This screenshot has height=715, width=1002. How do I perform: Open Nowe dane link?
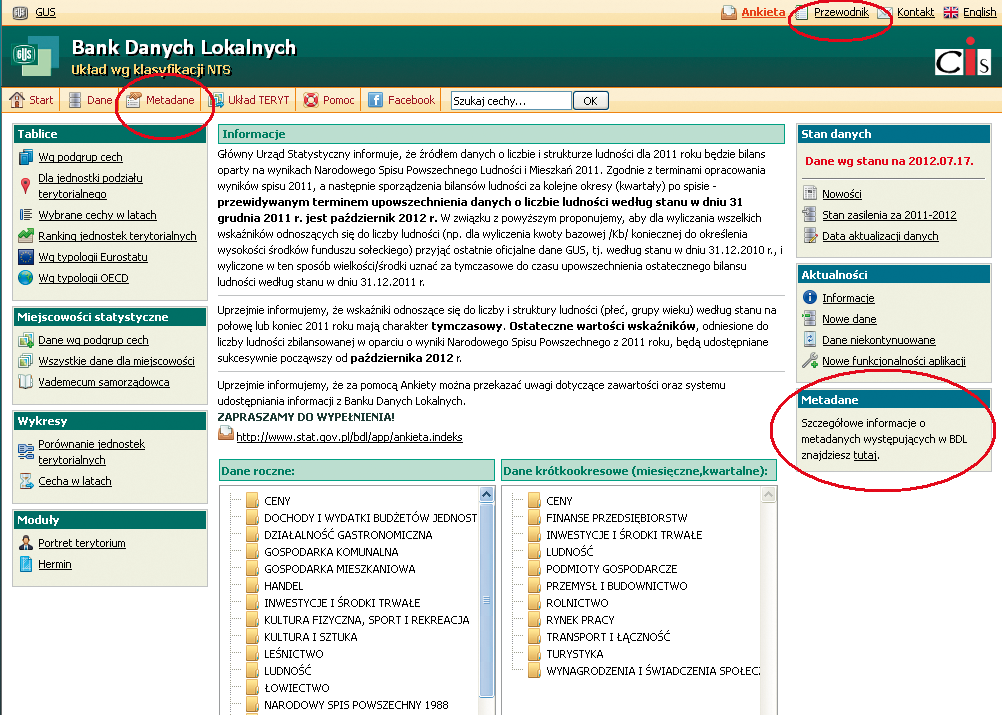(849, 319)
